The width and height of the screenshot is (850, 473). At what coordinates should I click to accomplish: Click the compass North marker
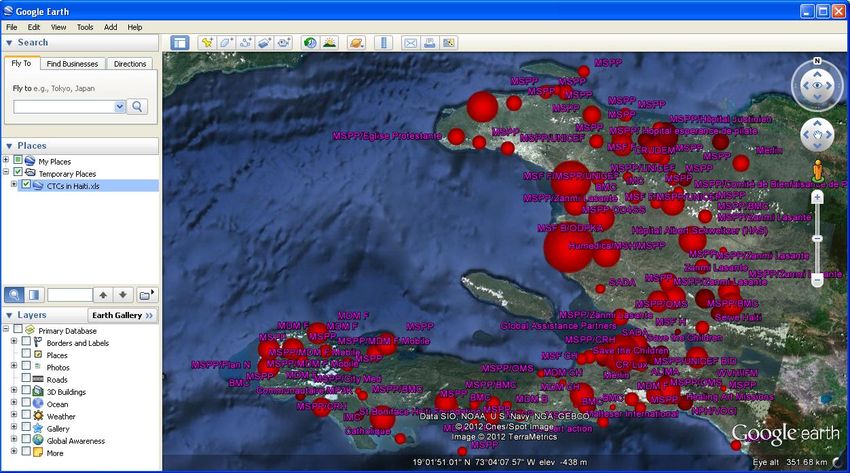pyautogui.click(x=817, y=61)
